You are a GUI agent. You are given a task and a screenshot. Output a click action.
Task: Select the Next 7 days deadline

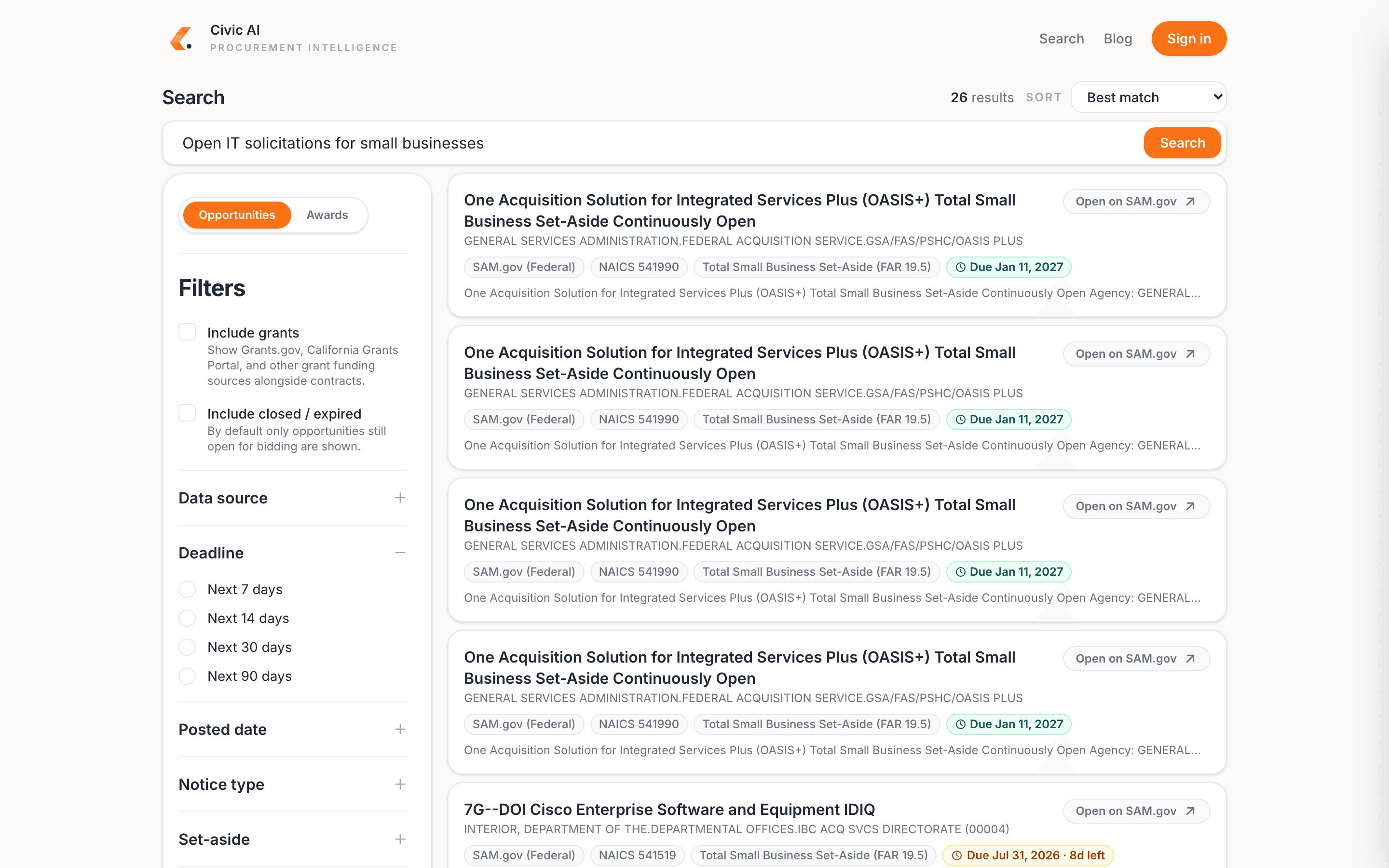coord(187,589)
